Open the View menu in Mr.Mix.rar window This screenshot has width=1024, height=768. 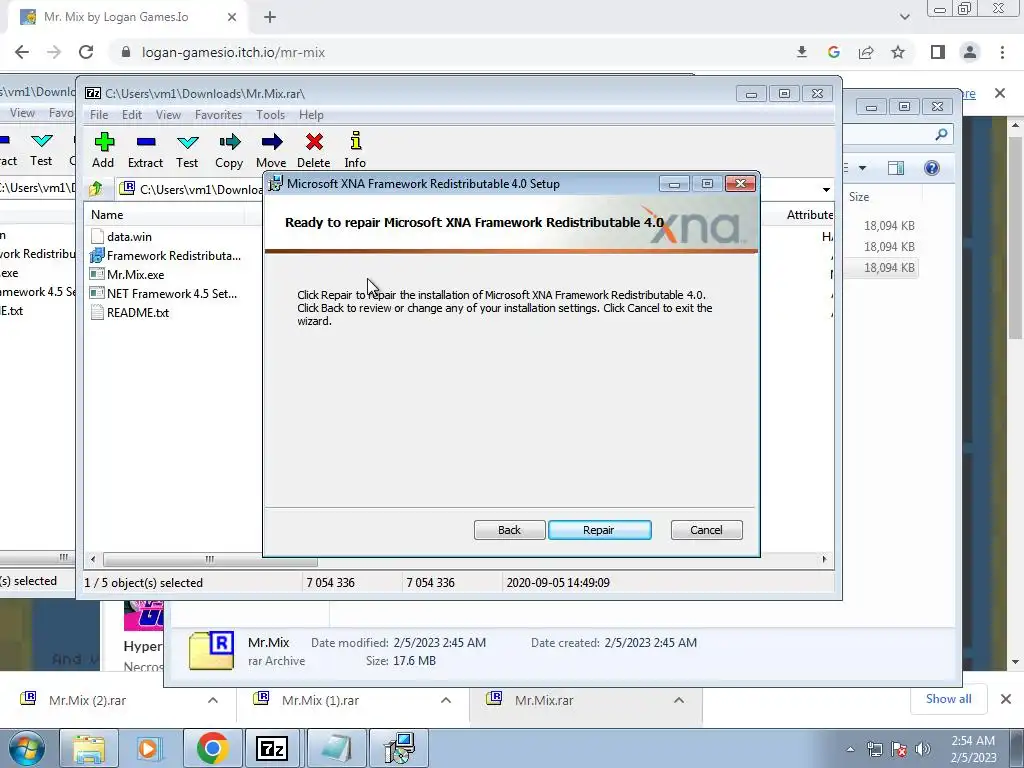pos(168,115)
